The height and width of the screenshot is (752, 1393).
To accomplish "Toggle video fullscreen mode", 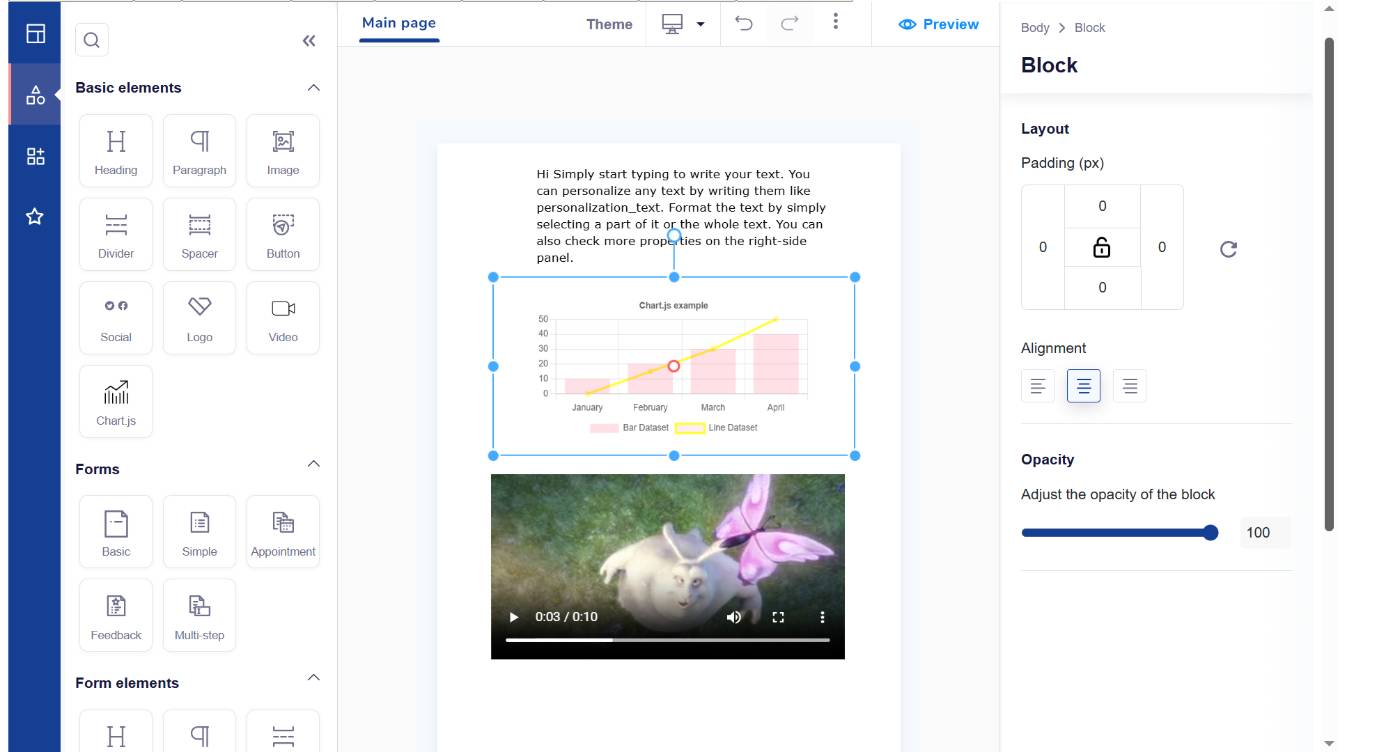I will pos(779,617).
